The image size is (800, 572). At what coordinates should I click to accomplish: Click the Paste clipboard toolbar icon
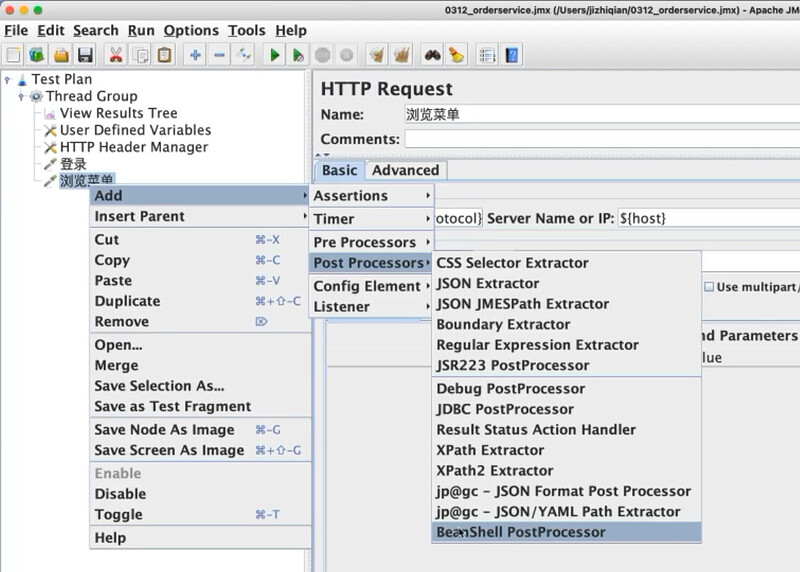(164, 55)
